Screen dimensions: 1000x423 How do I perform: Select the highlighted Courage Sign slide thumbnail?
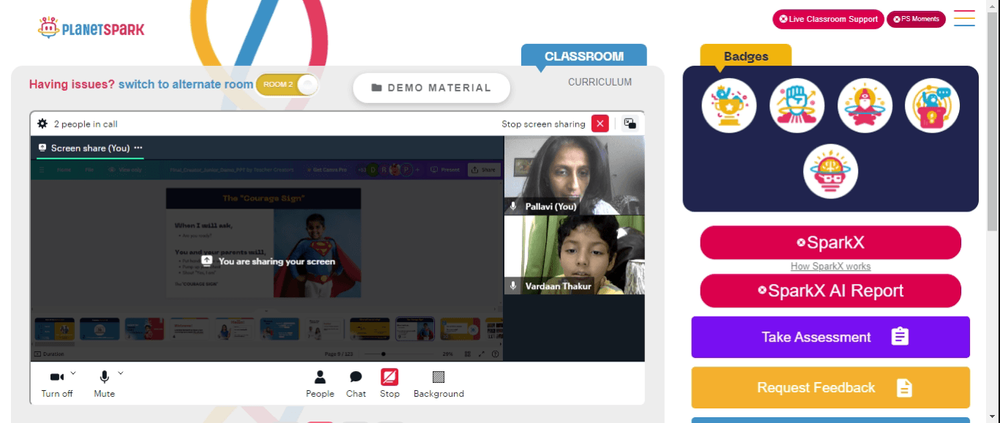click(415, 329)
